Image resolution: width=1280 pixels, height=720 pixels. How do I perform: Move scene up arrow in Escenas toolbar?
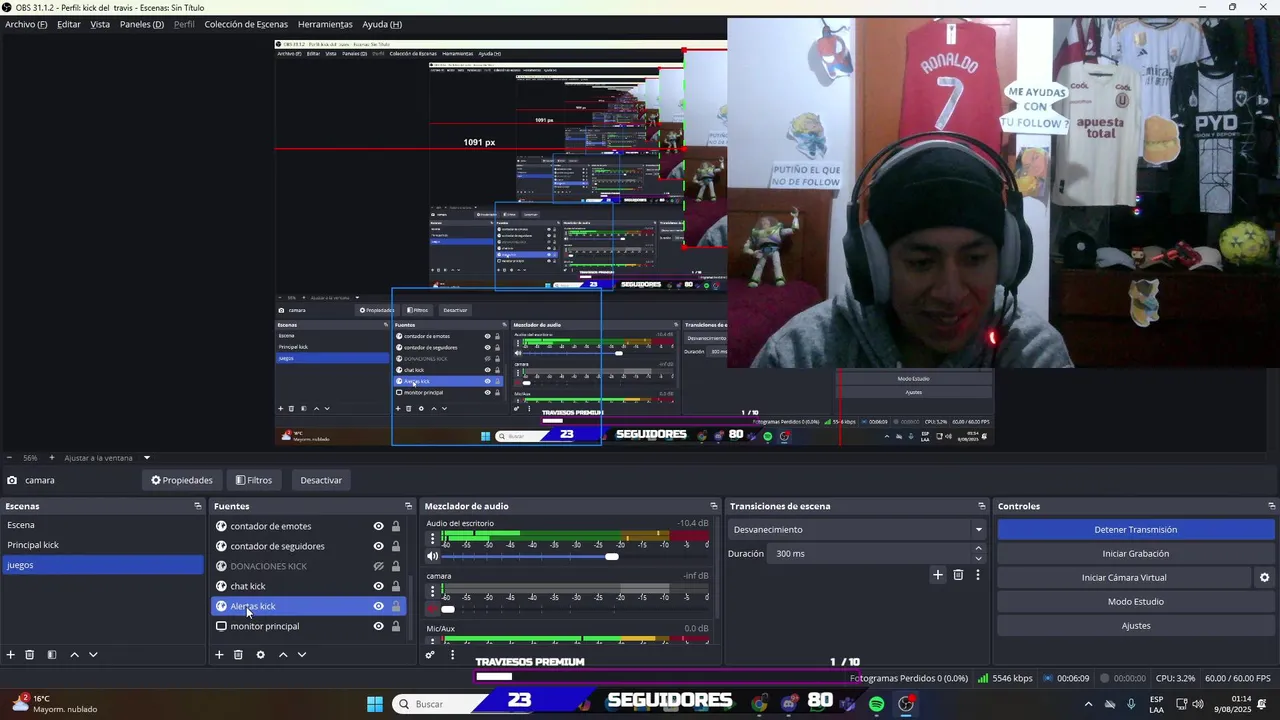74,655
